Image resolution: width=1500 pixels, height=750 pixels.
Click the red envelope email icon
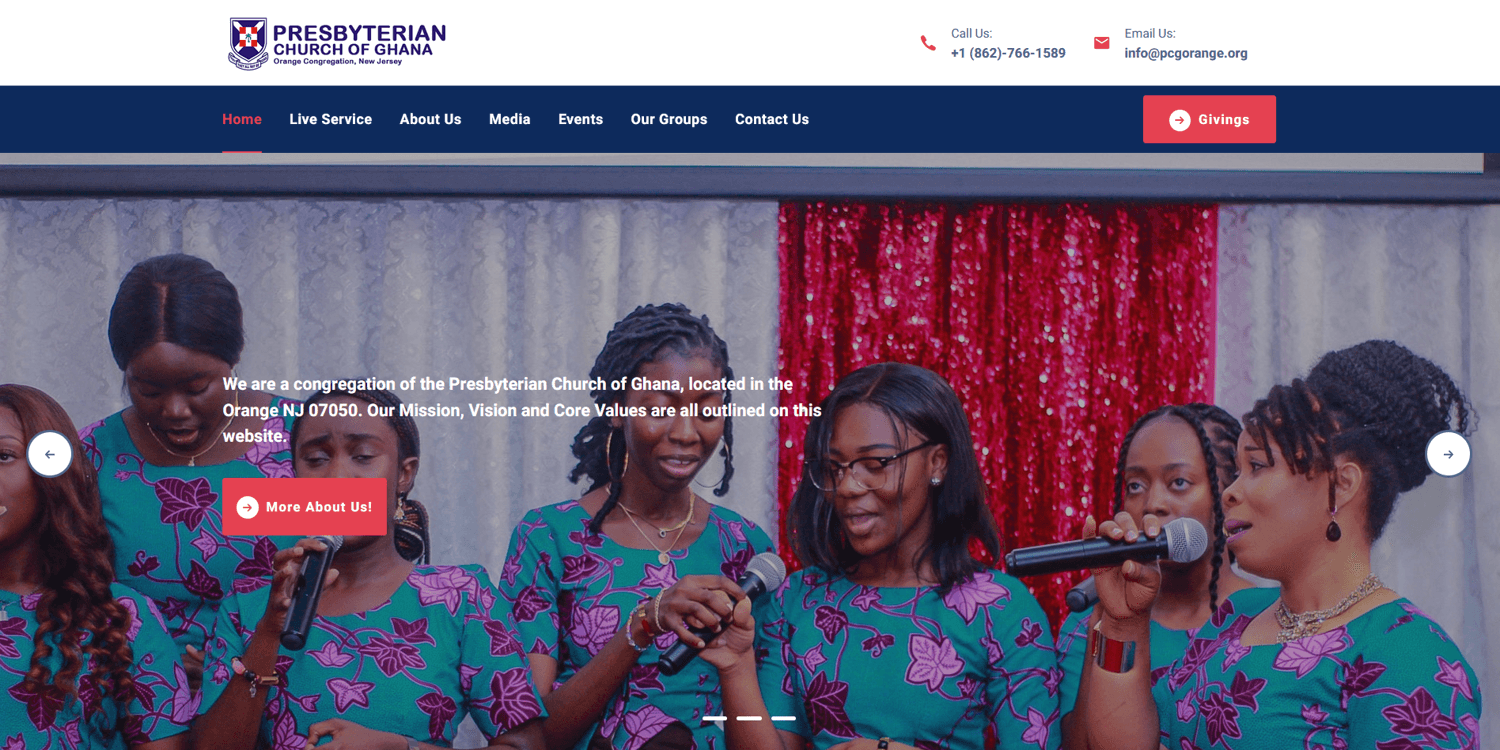pyautogui.click(x=1101, y=43)
